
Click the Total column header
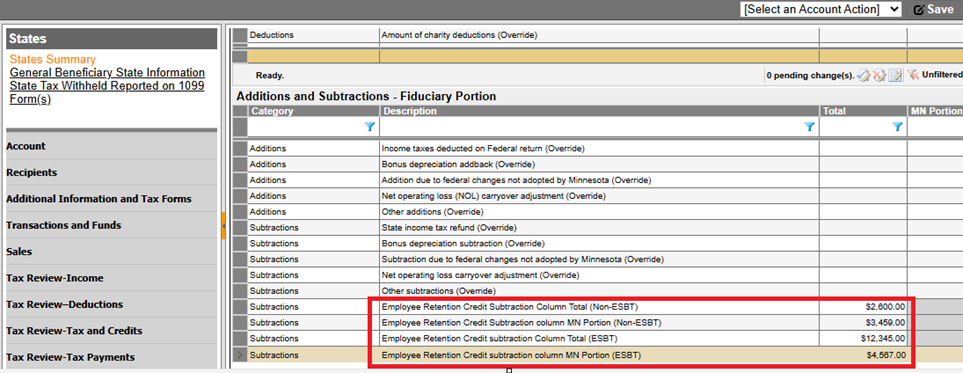[x=863, y=111]
